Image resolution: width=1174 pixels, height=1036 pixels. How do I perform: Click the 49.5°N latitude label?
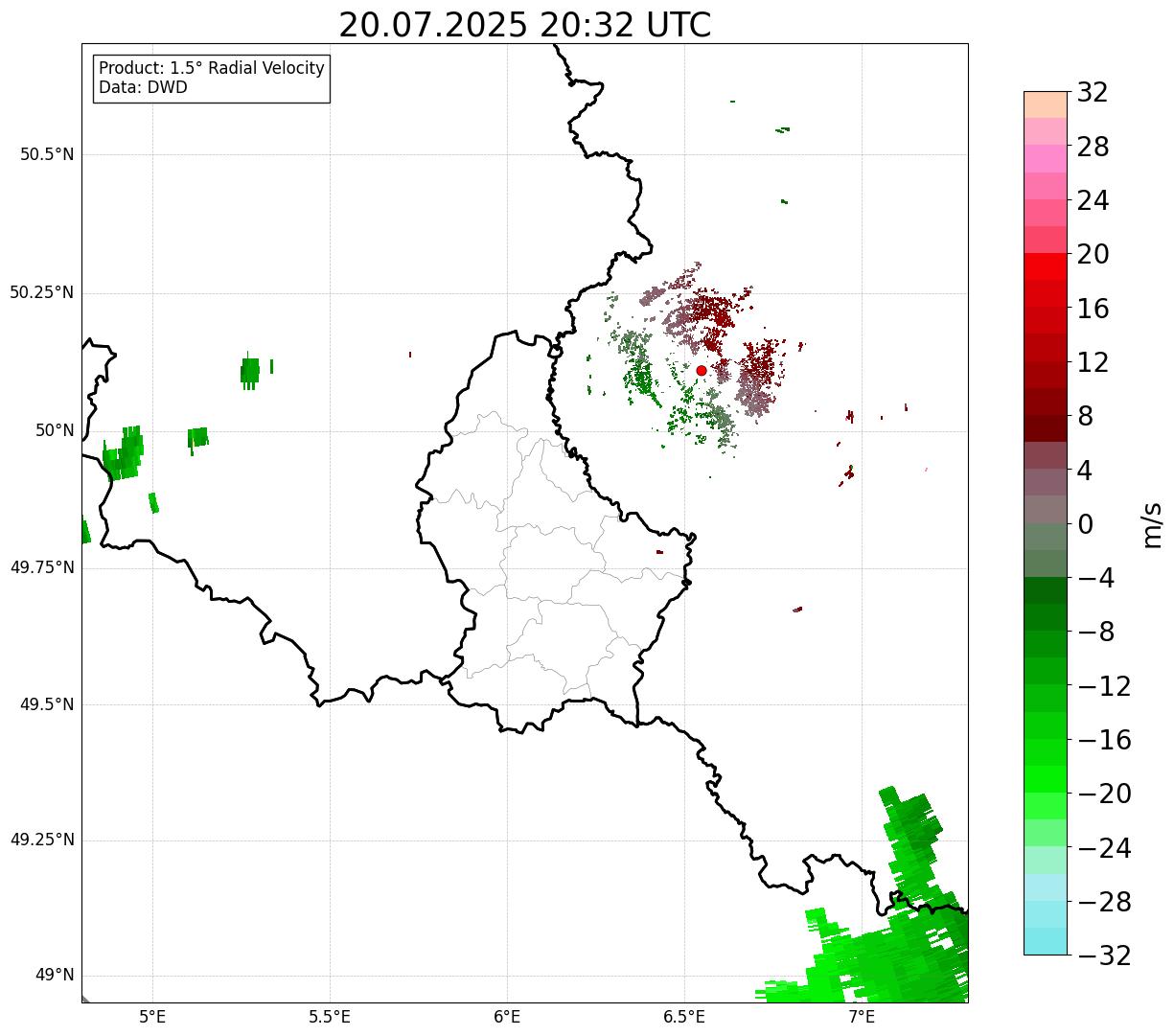click(x=47, y=704)
